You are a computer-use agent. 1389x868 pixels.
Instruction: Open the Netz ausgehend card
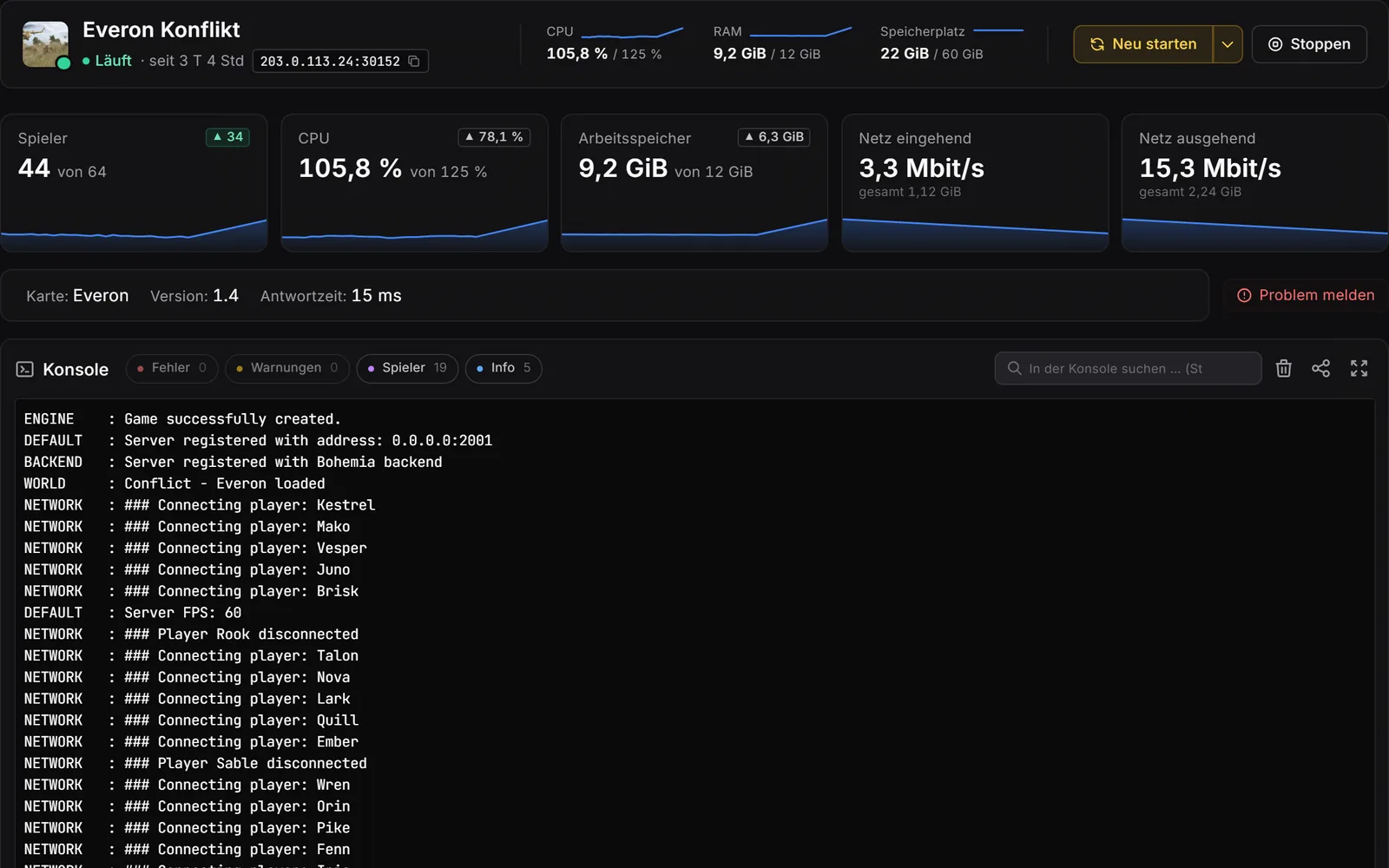1254,183
